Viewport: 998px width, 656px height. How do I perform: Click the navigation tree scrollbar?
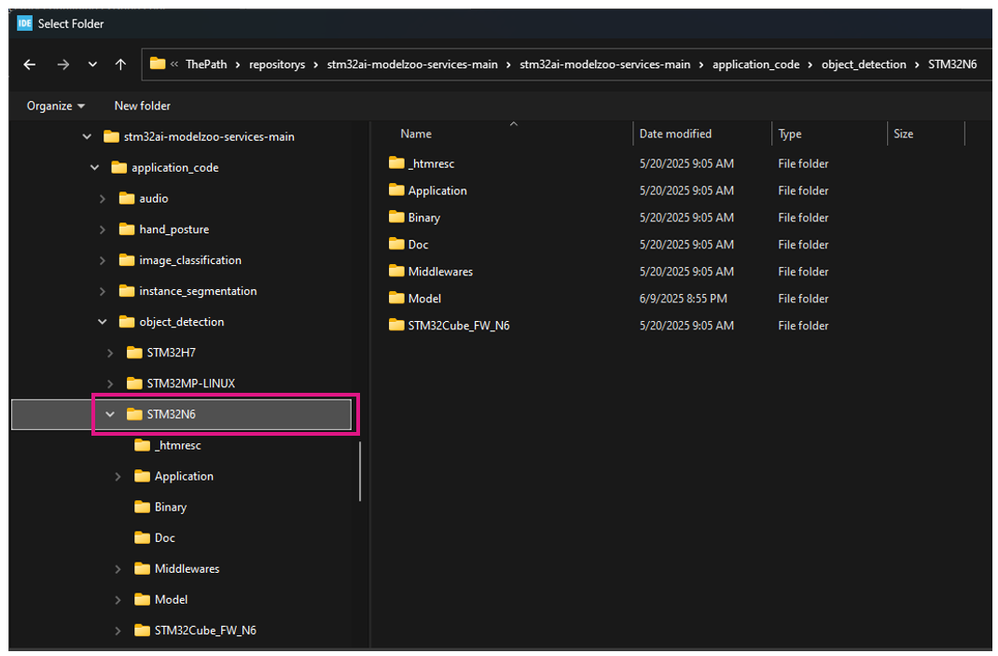pos(360,471)
